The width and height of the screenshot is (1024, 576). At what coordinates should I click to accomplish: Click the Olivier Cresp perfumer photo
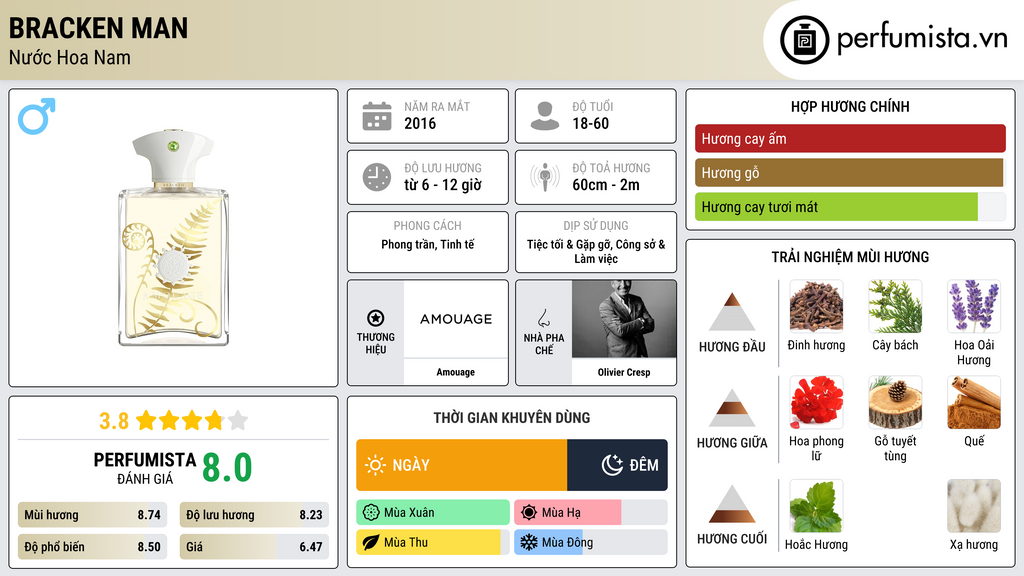coord(624,319)
